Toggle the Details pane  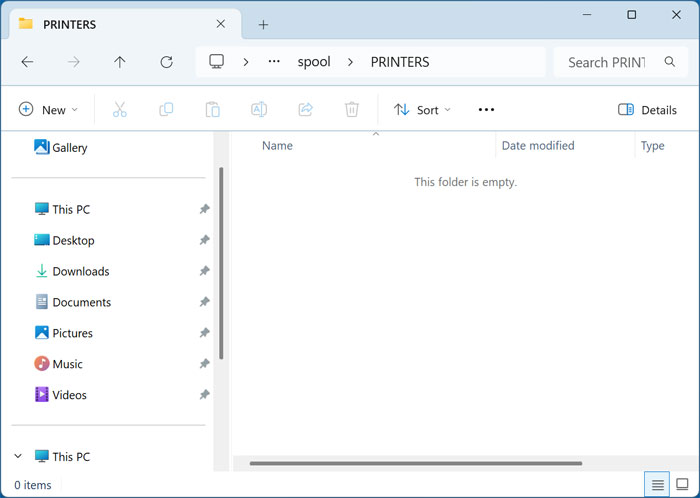647,110
